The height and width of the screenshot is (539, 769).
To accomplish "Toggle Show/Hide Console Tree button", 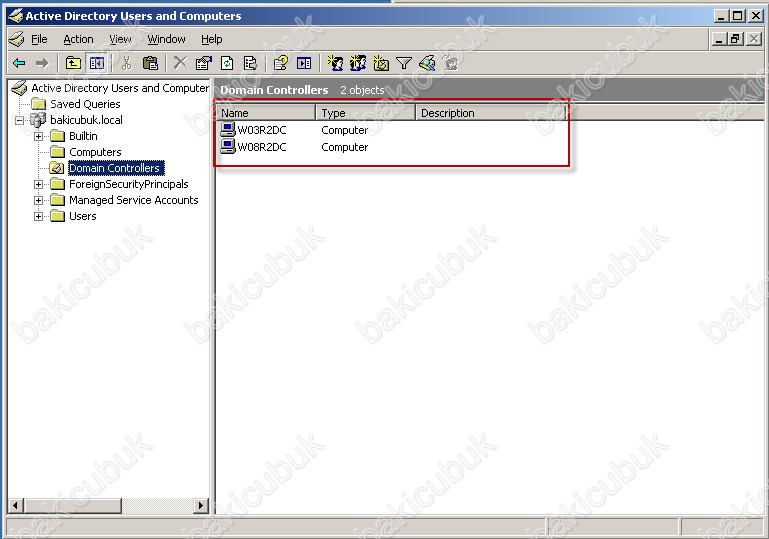I will coord(97,63).
